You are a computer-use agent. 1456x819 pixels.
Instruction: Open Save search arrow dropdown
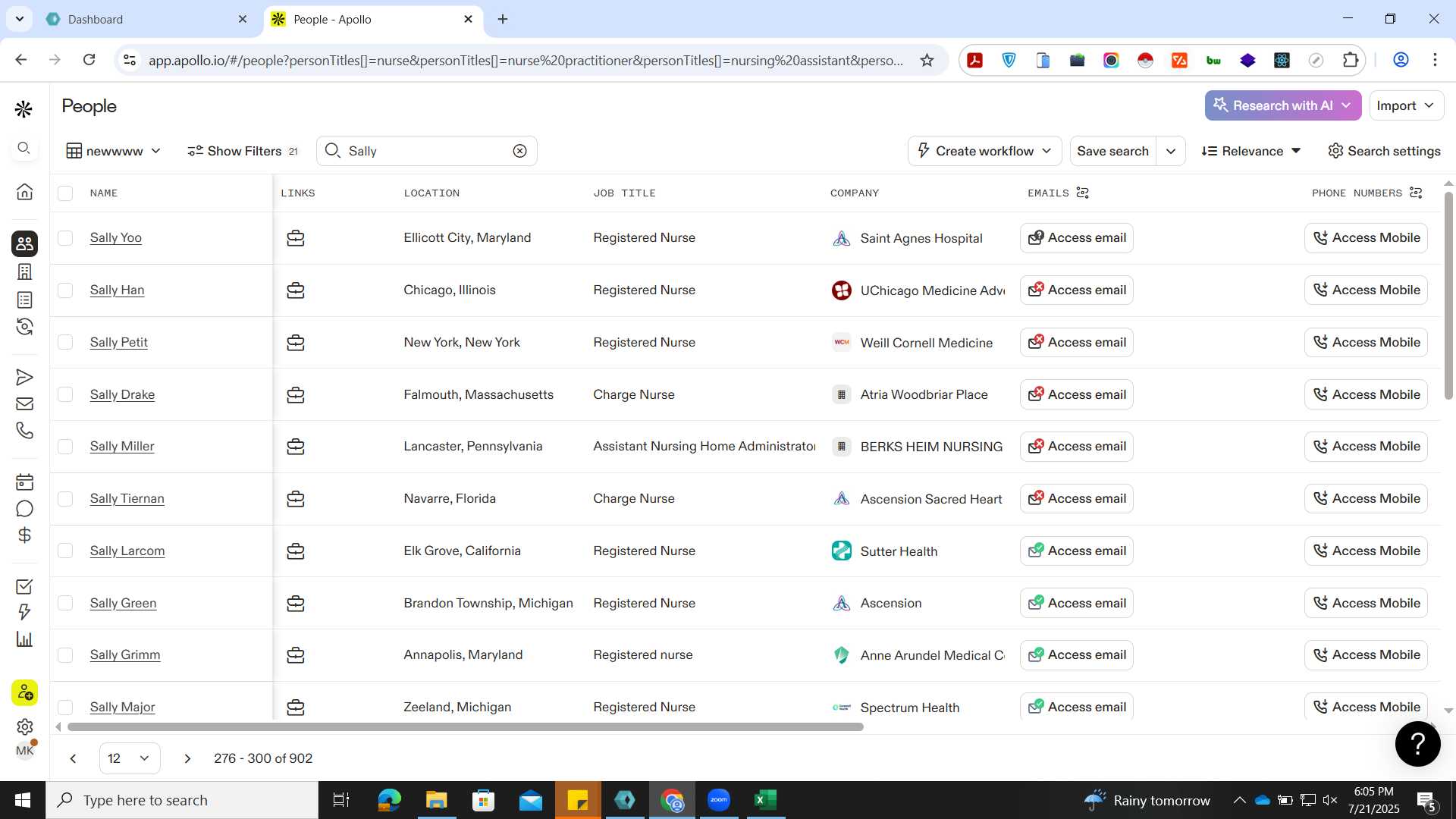(x=1171, y=151)
